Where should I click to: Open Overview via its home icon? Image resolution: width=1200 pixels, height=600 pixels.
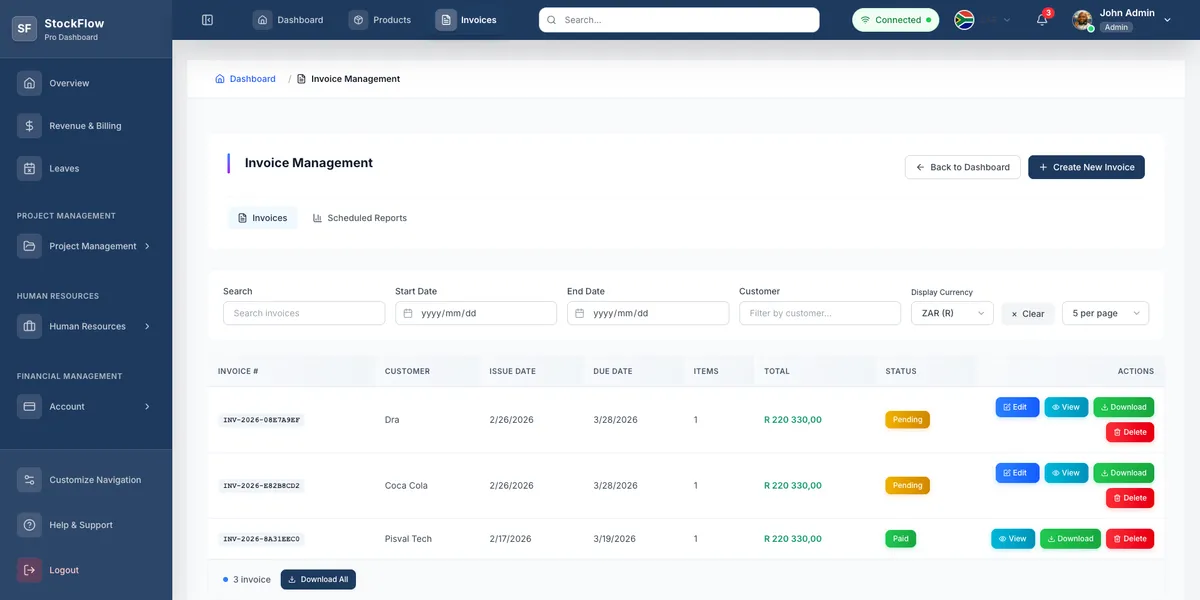coord(30,83)
